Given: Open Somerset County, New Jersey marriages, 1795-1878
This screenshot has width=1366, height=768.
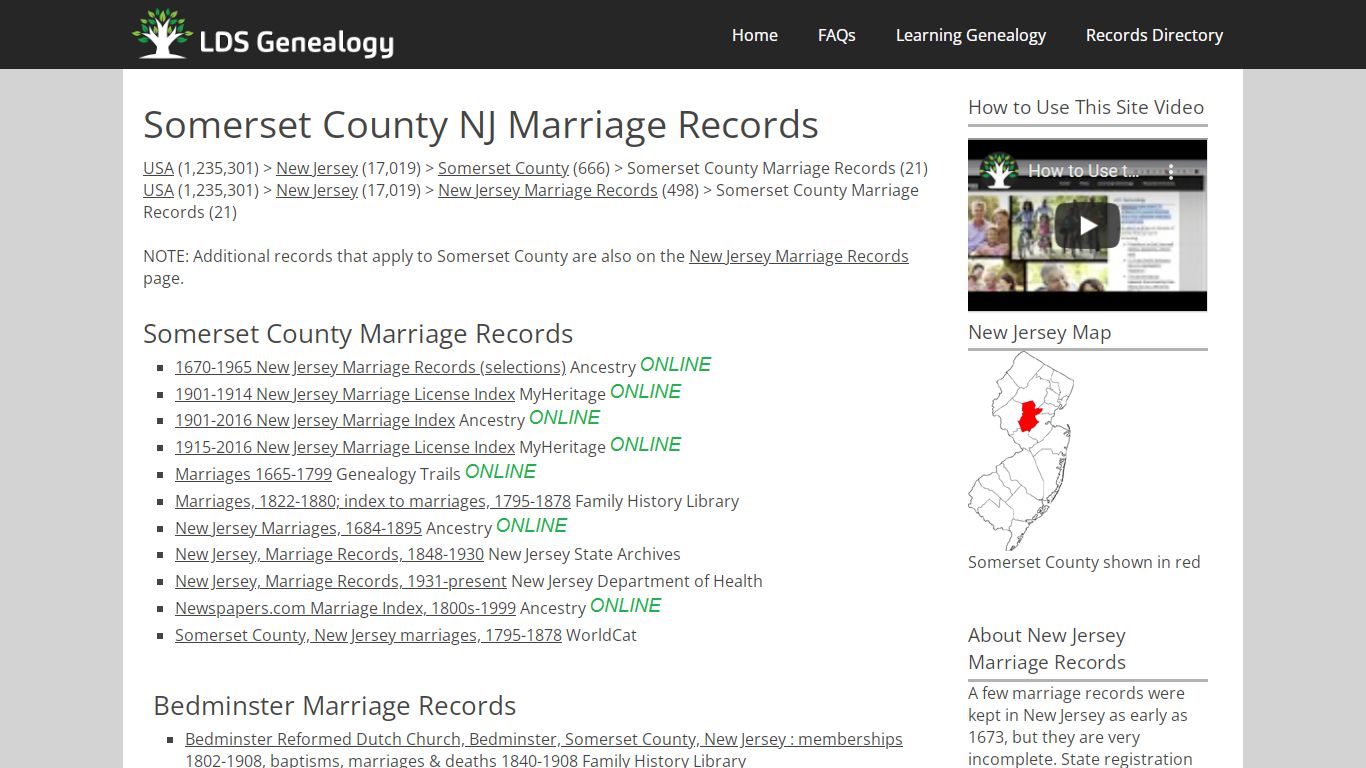Looking at the screenshot, I should pyautogui.click(x=368, y=635).
